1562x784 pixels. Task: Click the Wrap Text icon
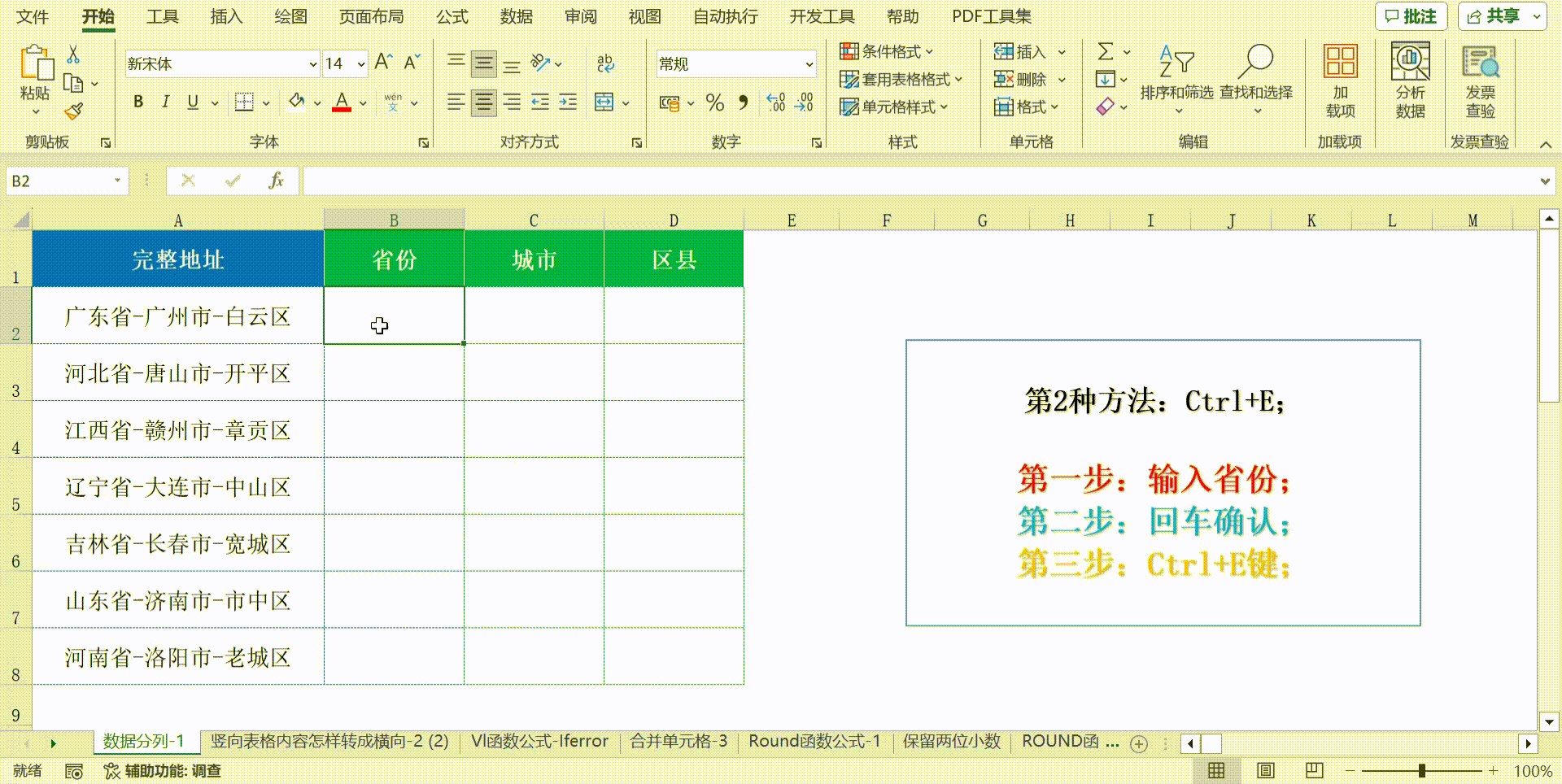[605, 63]
